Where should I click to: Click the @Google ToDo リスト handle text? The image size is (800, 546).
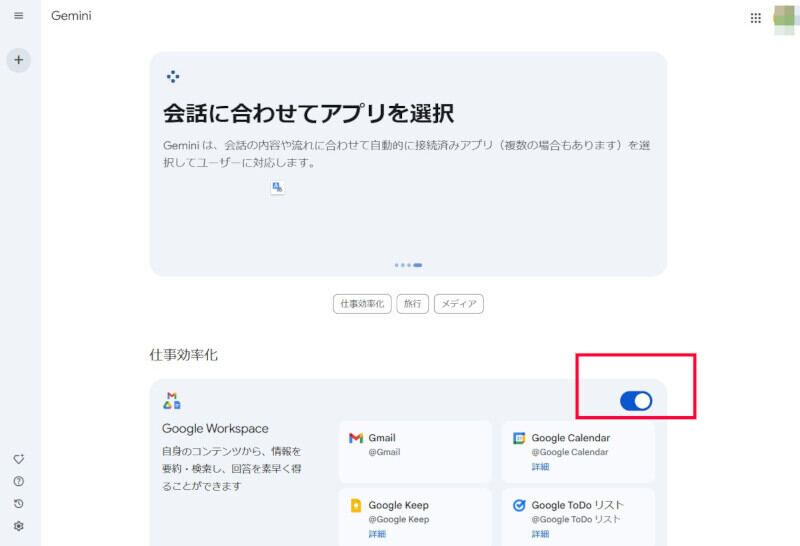coord(576,519)
